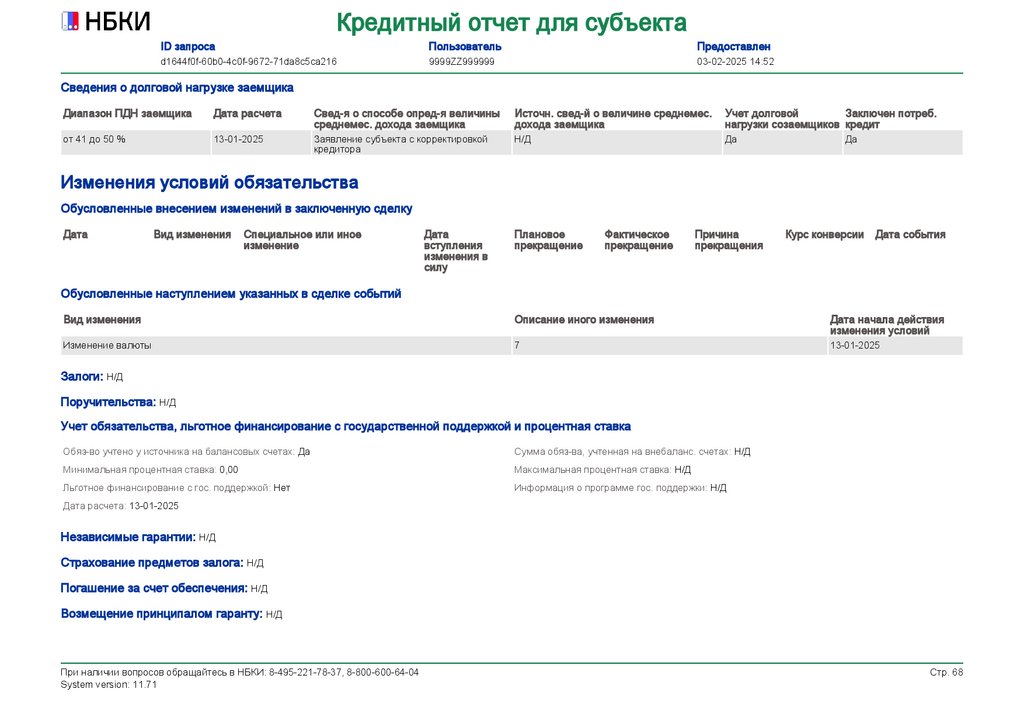Click the НБКИ contact phone numbers footer line
Screen dimensions: 1024x724
(x=240, y=672)
